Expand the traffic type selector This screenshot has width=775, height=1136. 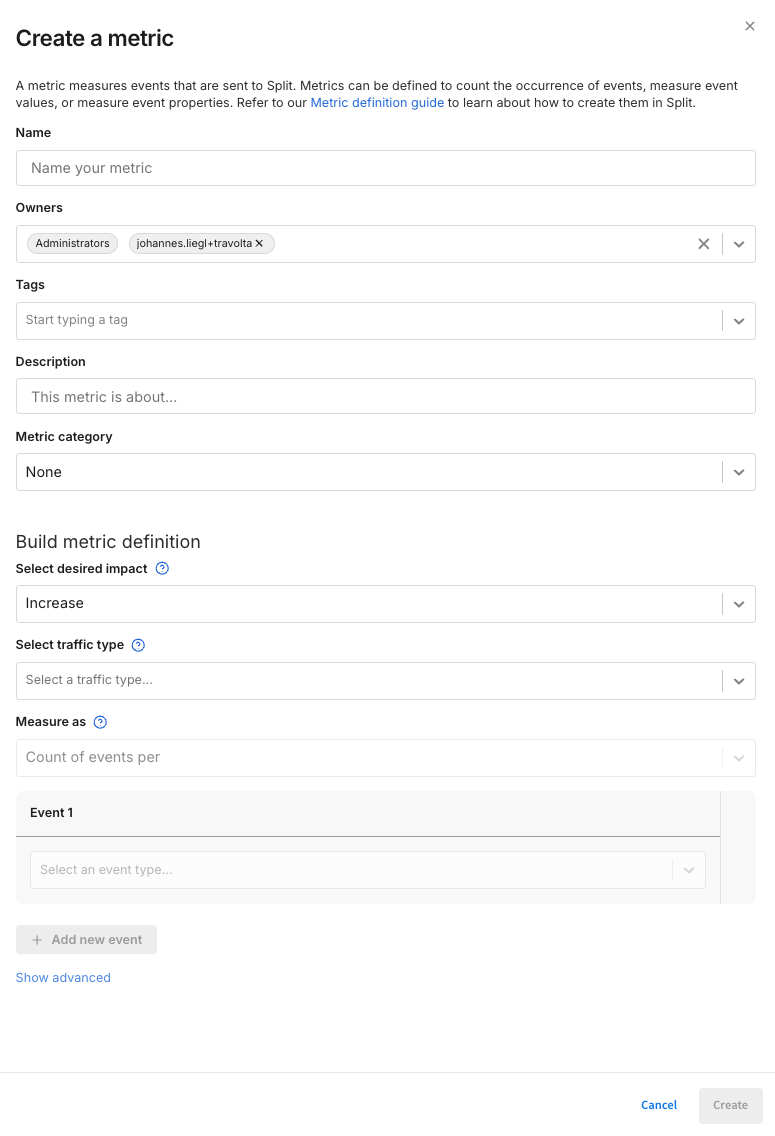[x=739, y=680]
